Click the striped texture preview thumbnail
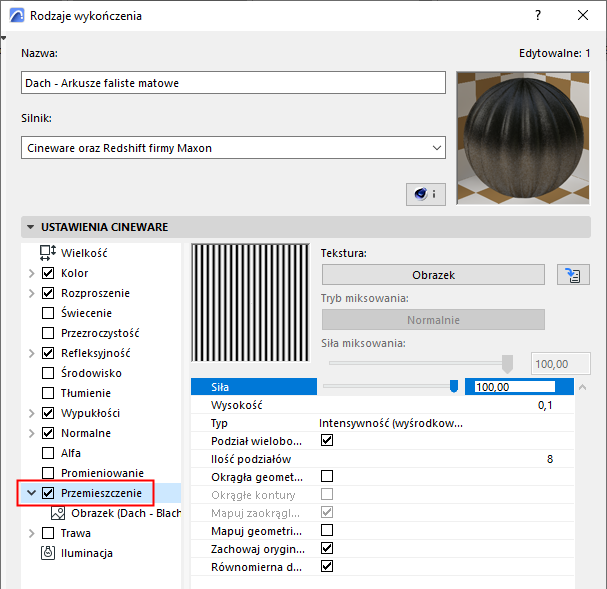The height and width of the screenshot is (589, 607). tap(250, 303)
